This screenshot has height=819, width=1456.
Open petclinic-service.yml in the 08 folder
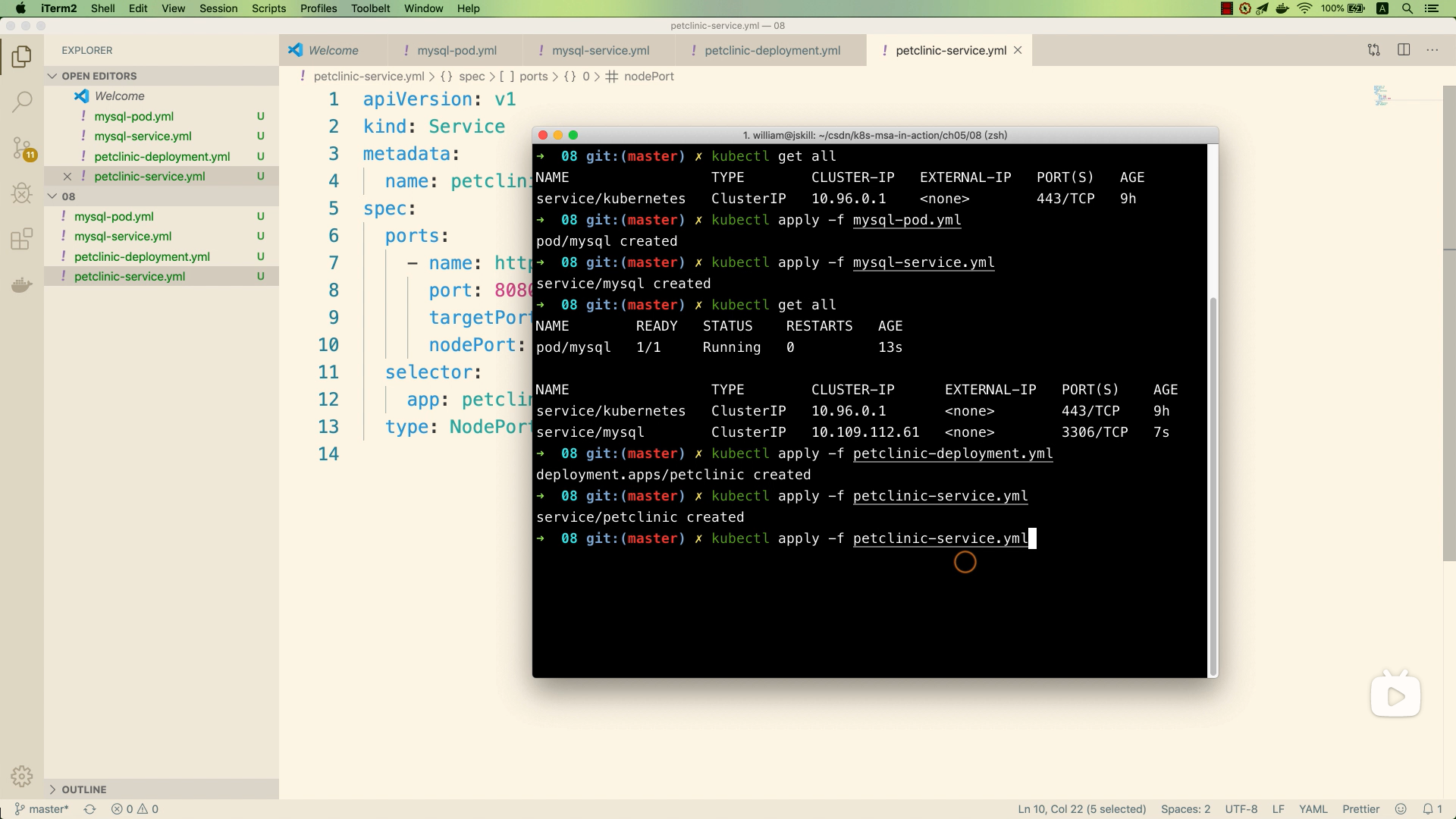pyautogui.click(x=162, y=277)
